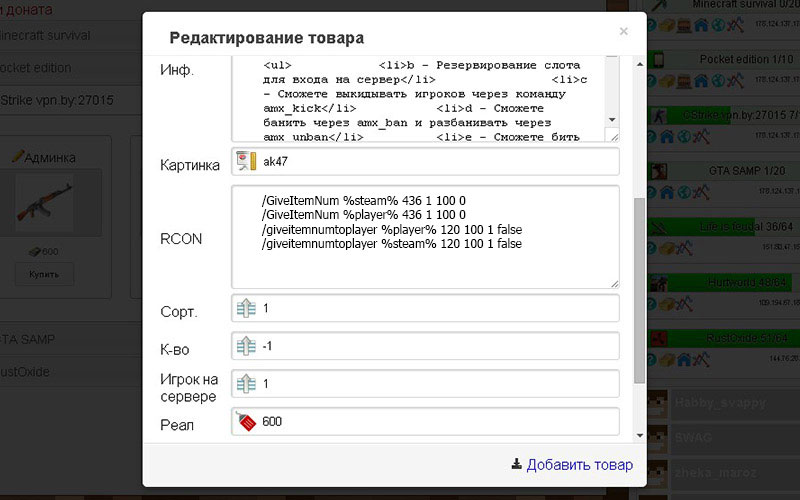Focus the Реал price field showing 600

pos(435,422)
